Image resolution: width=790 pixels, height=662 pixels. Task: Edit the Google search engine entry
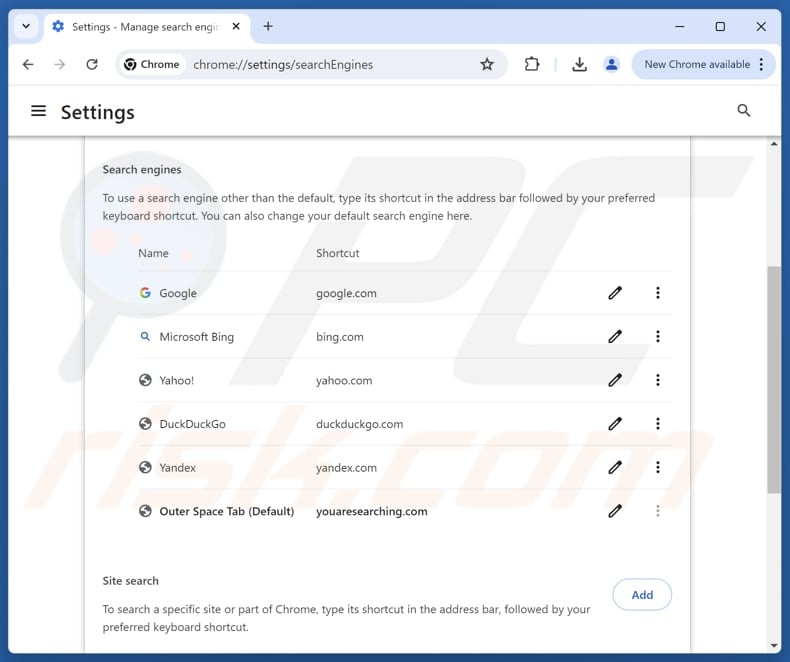[x=615, y=293]
